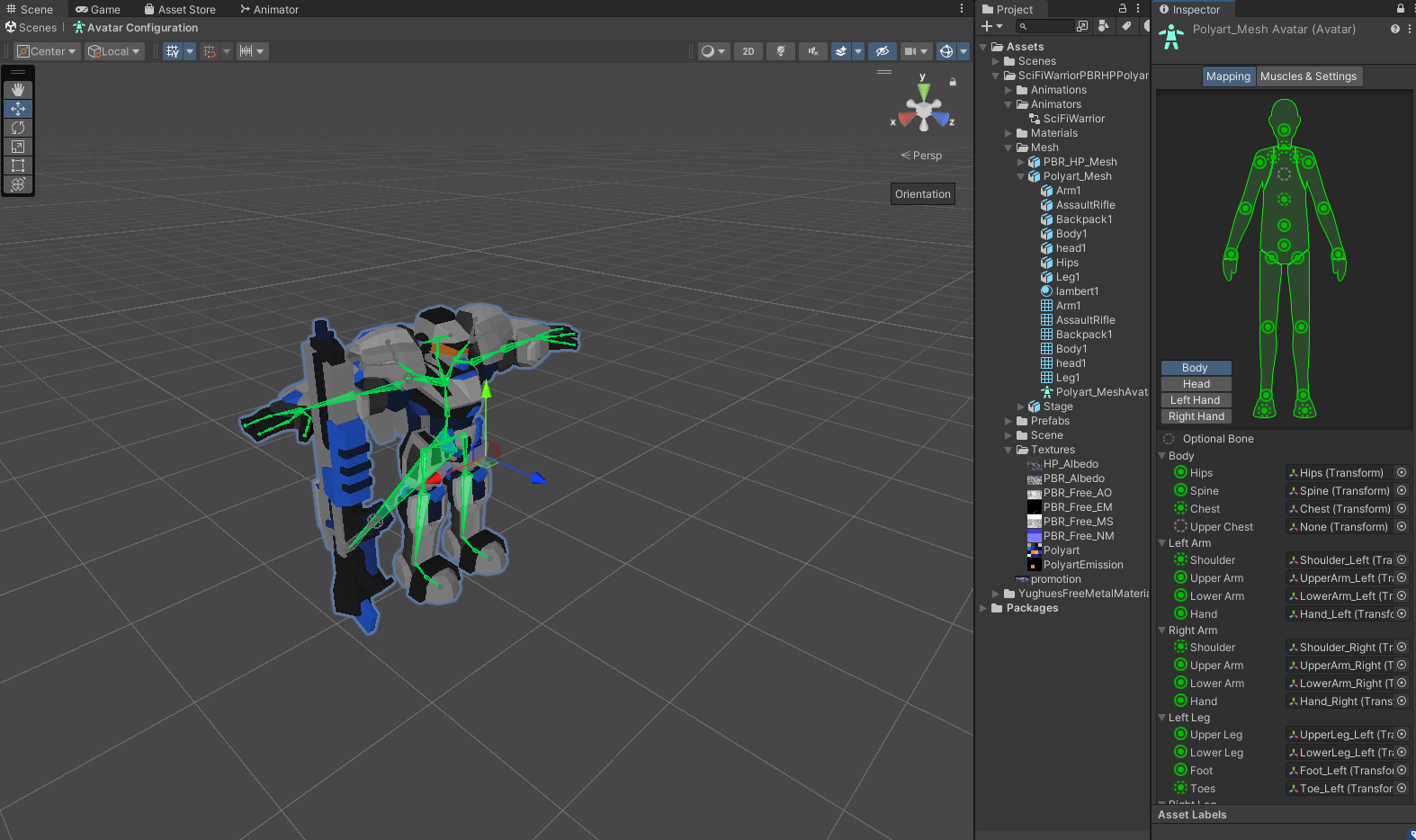Search by label icon in Project
This screenshot has height=840, width=1416.
(x=1125, y=26)
